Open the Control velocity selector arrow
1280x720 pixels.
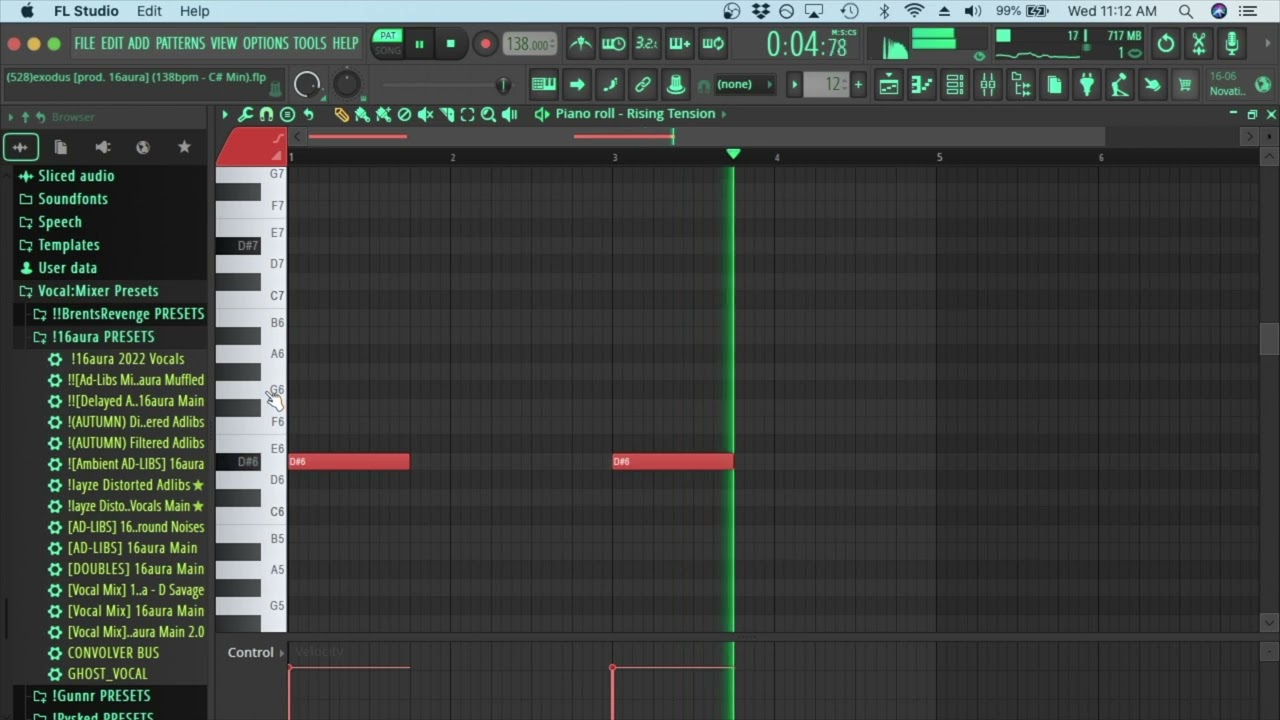(x=282, y=652)
